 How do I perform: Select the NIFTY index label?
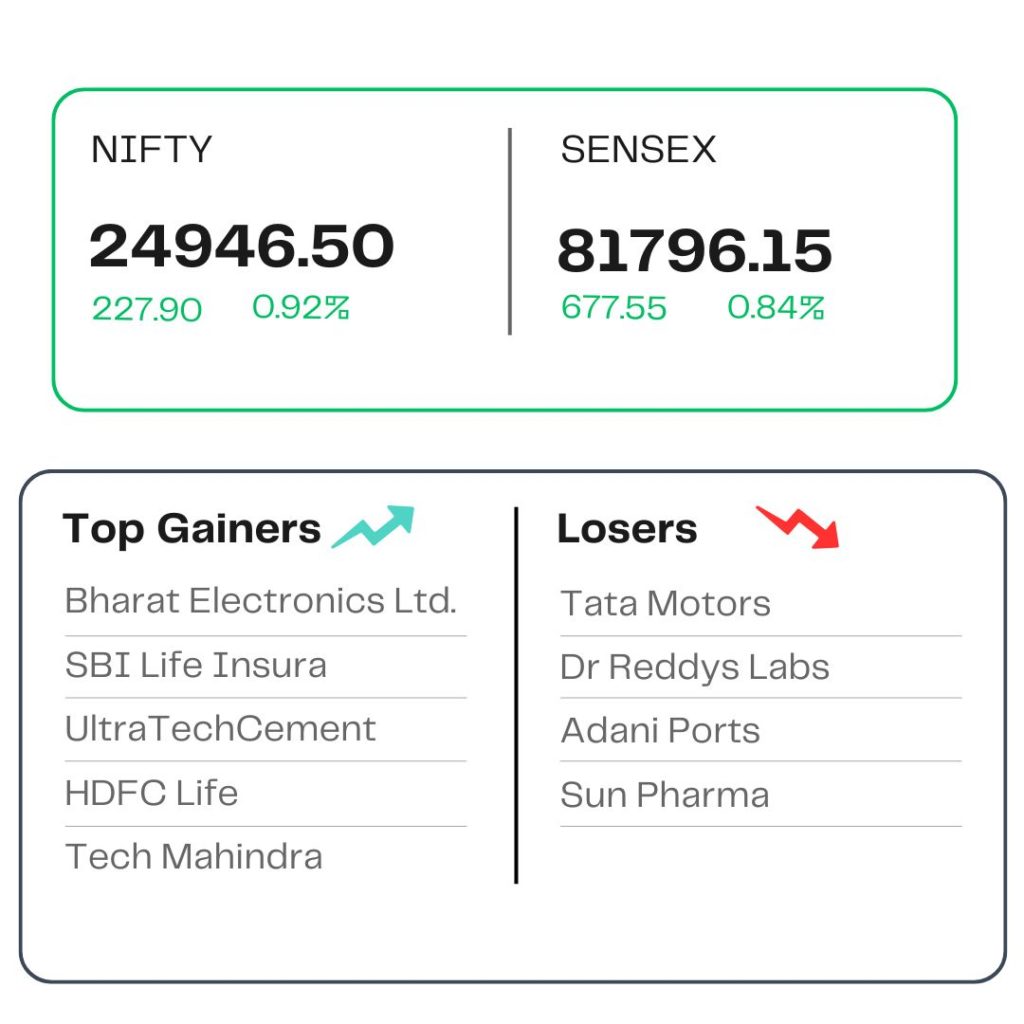(x=152, y=150)
